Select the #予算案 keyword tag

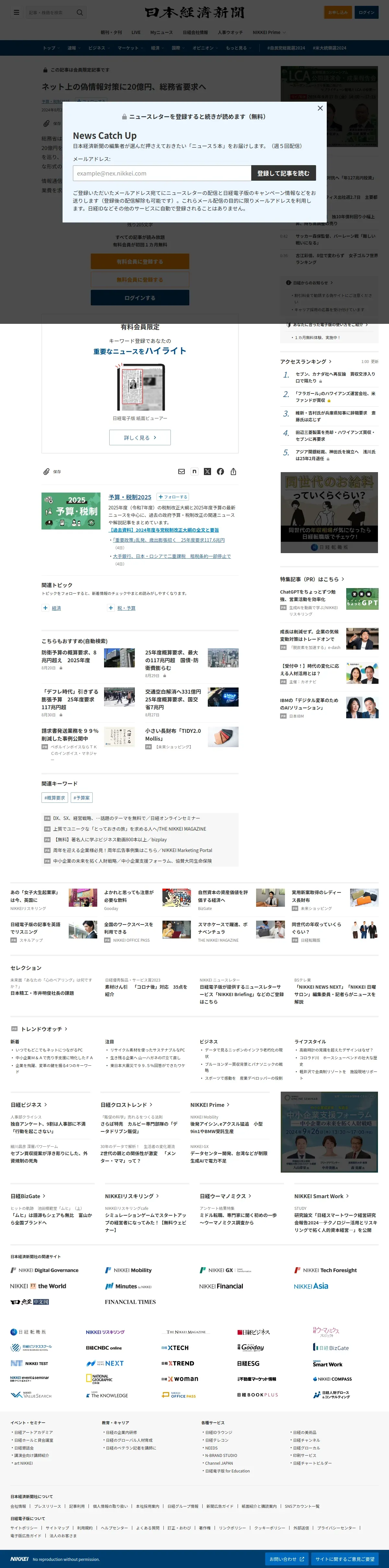pyautogui.click(x=82, y=797)
